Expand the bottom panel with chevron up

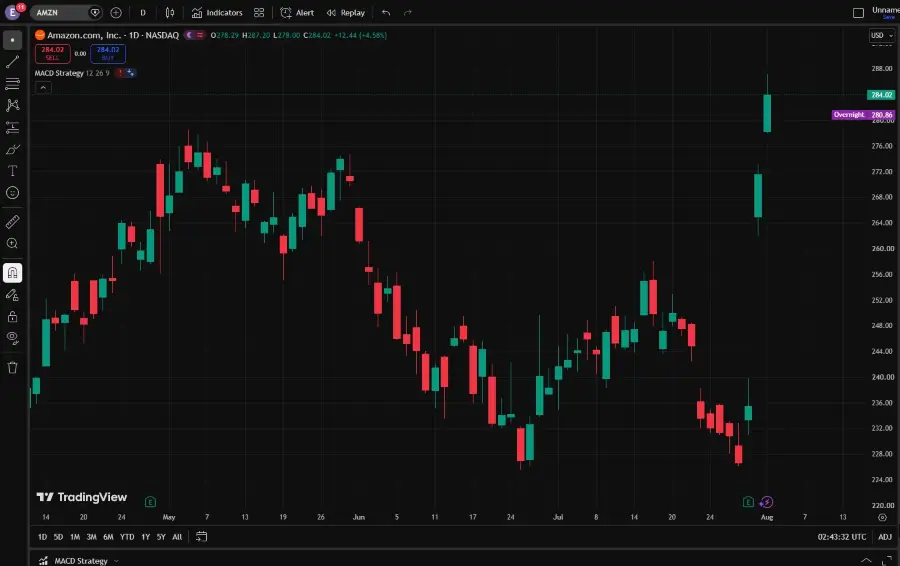866,560
